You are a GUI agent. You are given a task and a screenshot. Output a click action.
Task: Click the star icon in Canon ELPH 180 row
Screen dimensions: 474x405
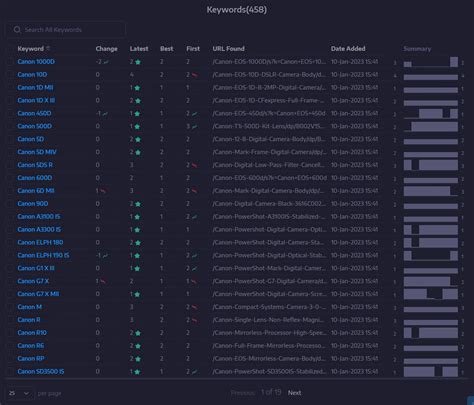click(x=138, y=243)
